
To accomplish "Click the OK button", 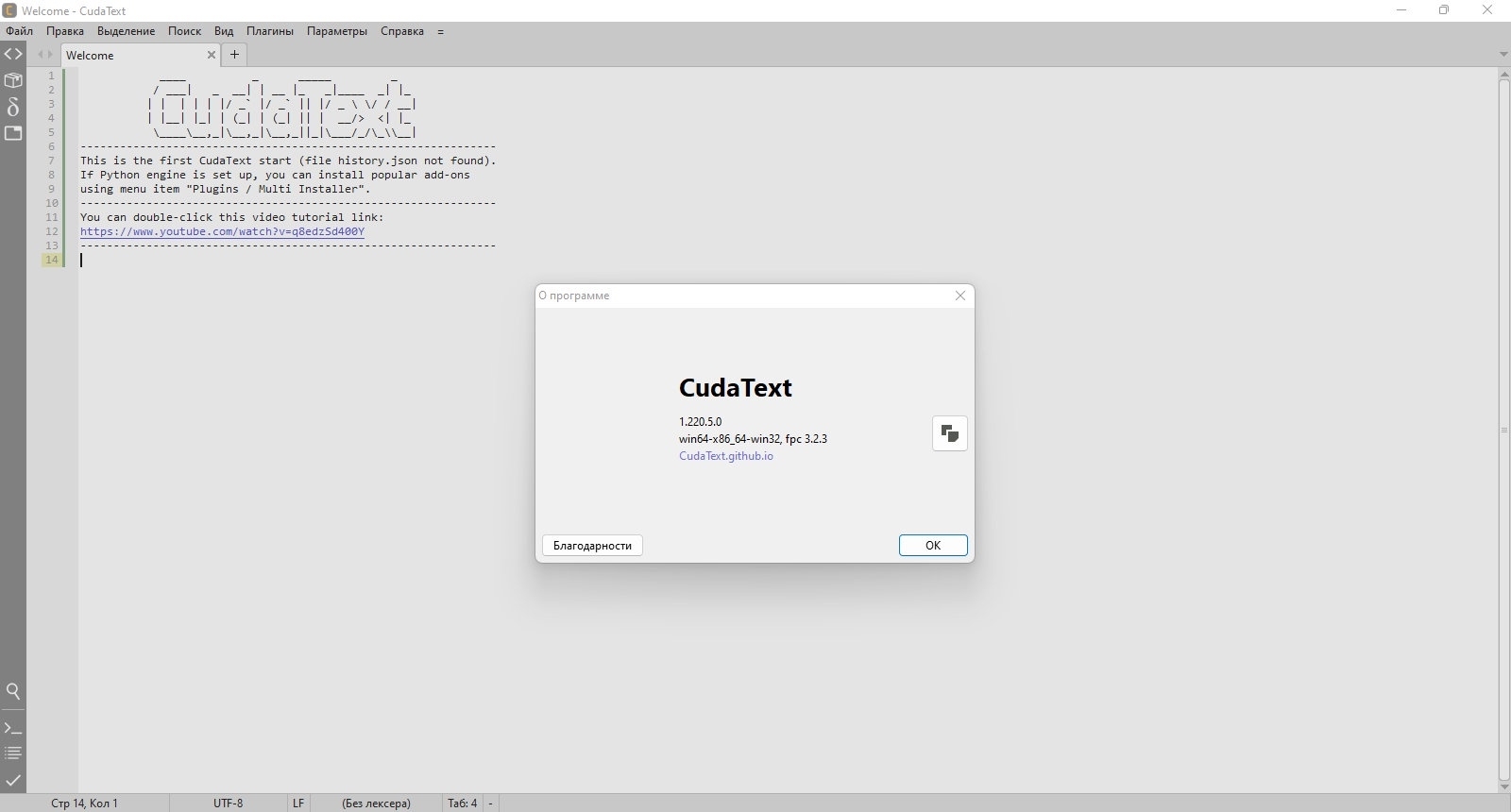I will point(933,545).
